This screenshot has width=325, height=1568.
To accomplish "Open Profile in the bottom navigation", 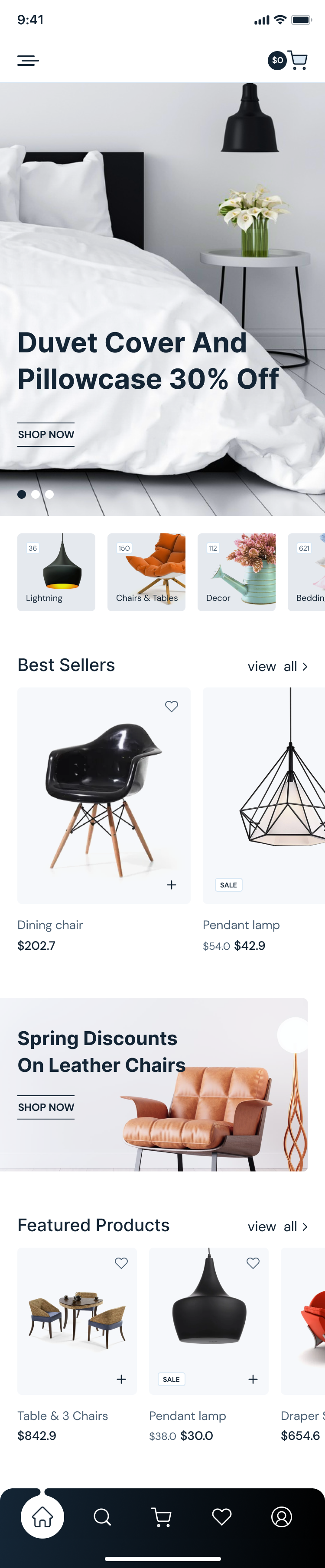I will tap(281, 1517).
